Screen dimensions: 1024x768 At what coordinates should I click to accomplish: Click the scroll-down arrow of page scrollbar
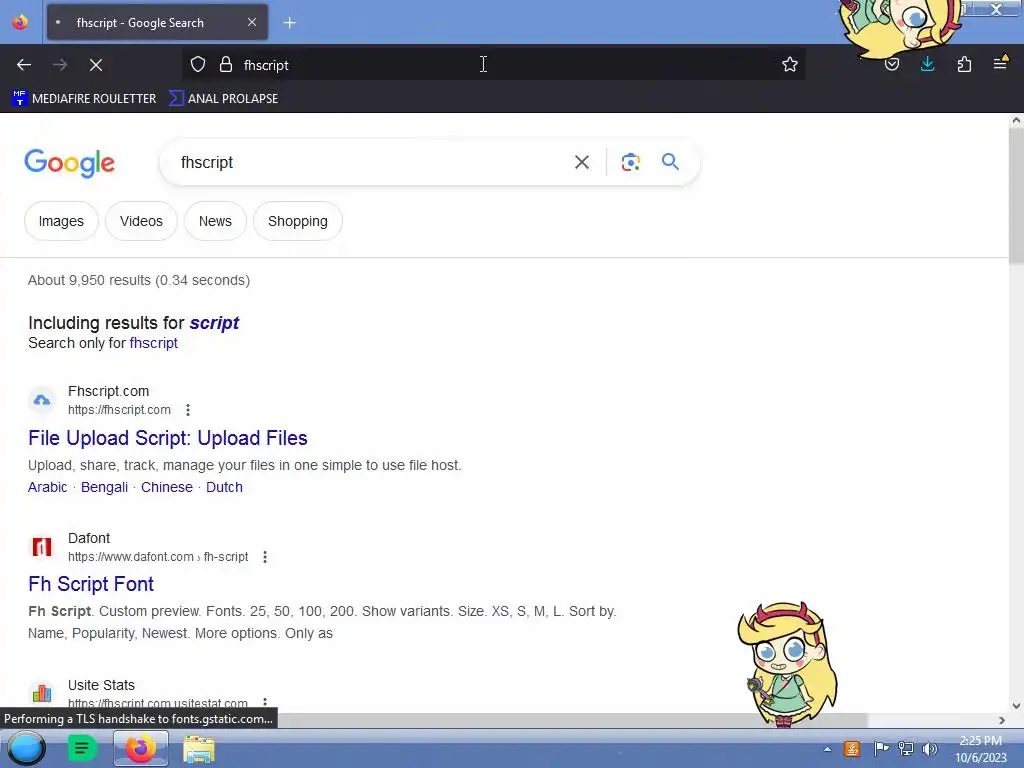coord(1016,705)
